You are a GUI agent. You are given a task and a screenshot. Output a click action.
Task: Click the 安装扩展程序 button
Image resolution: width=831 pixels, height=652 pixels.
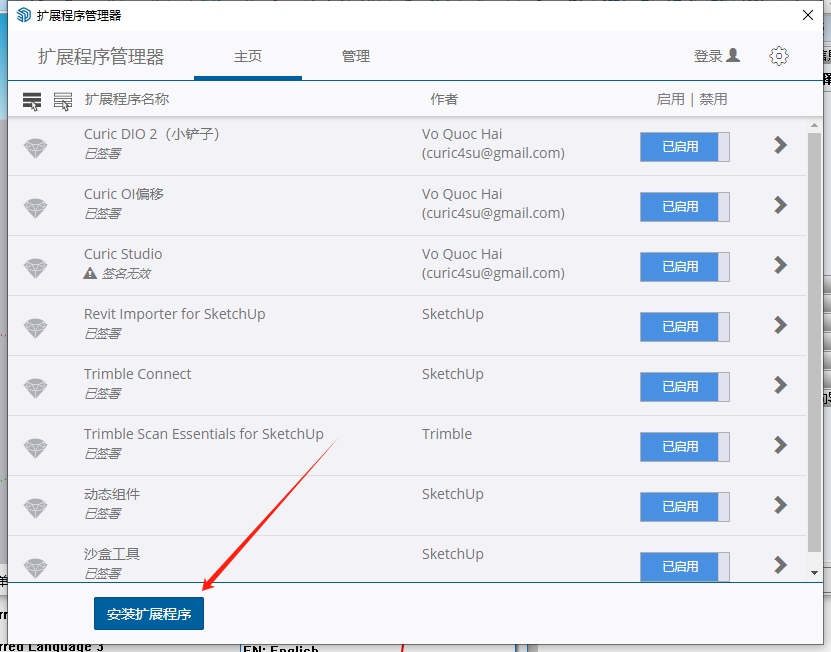[x=149, y=614]
